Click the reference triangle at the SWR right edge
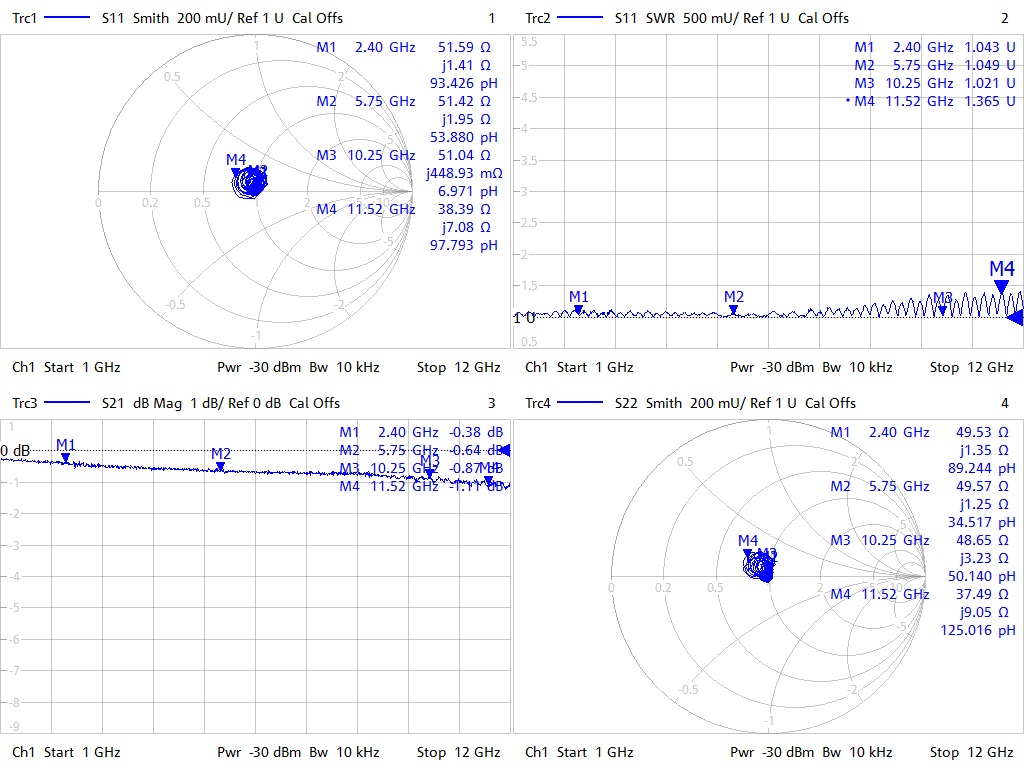This screenshot has height=768, width=1024. (1015, 318)
